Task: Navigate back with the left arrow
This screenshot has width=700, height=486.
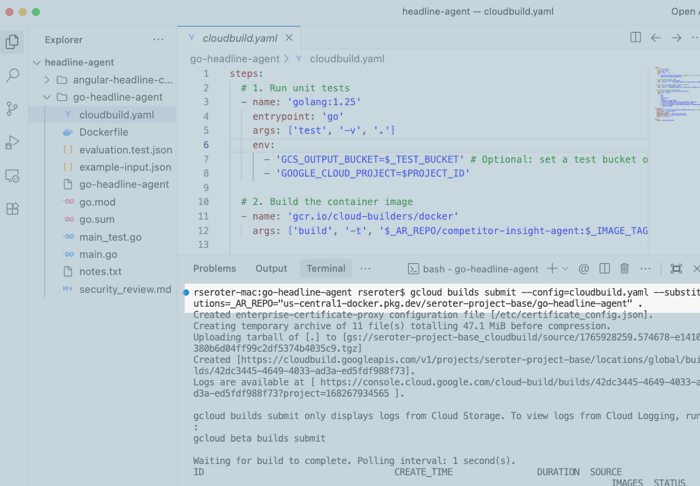Action: point(656,38)
